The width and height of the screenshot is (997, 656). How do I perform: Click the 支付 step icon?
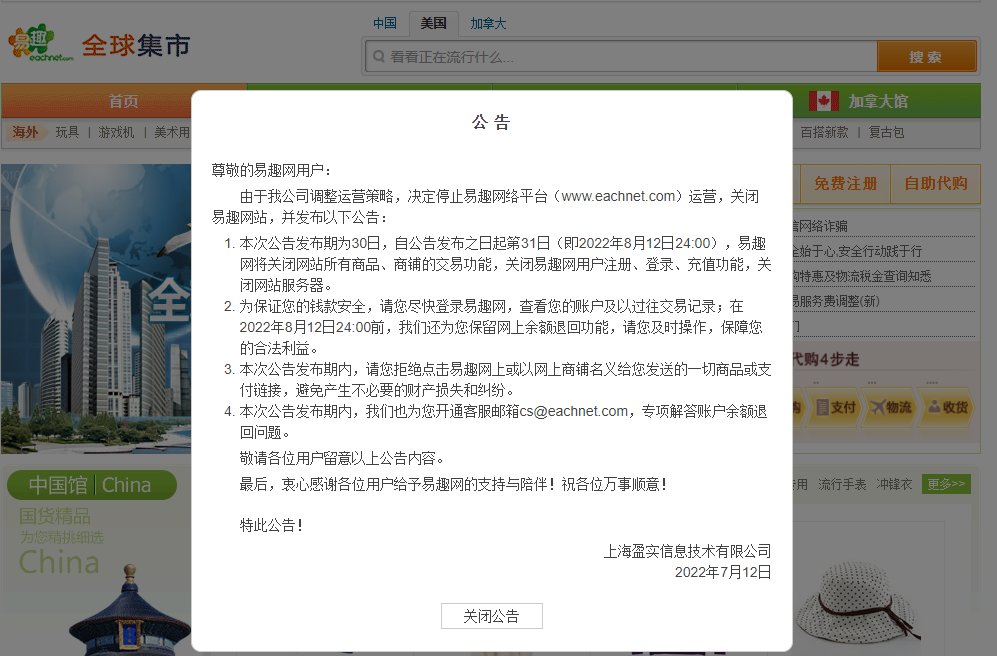tap(835, 407)
